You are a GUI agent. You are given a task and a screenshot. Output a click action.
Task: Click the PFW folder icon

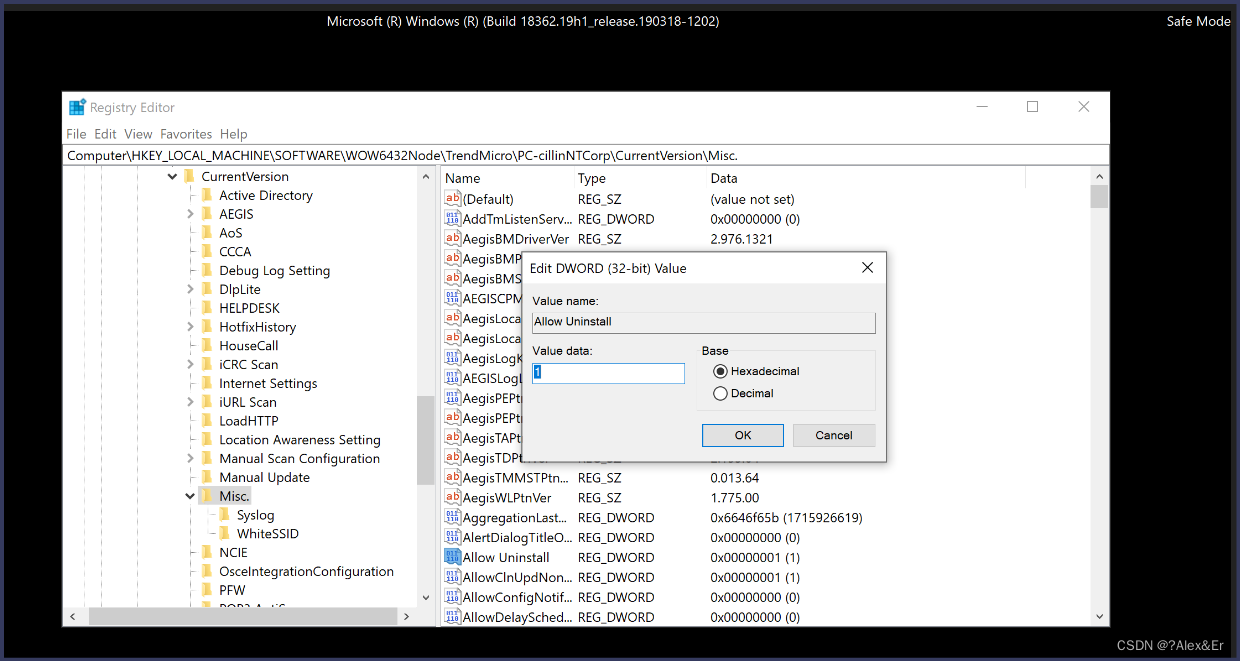pyautogui.click(x=207, y=590)
